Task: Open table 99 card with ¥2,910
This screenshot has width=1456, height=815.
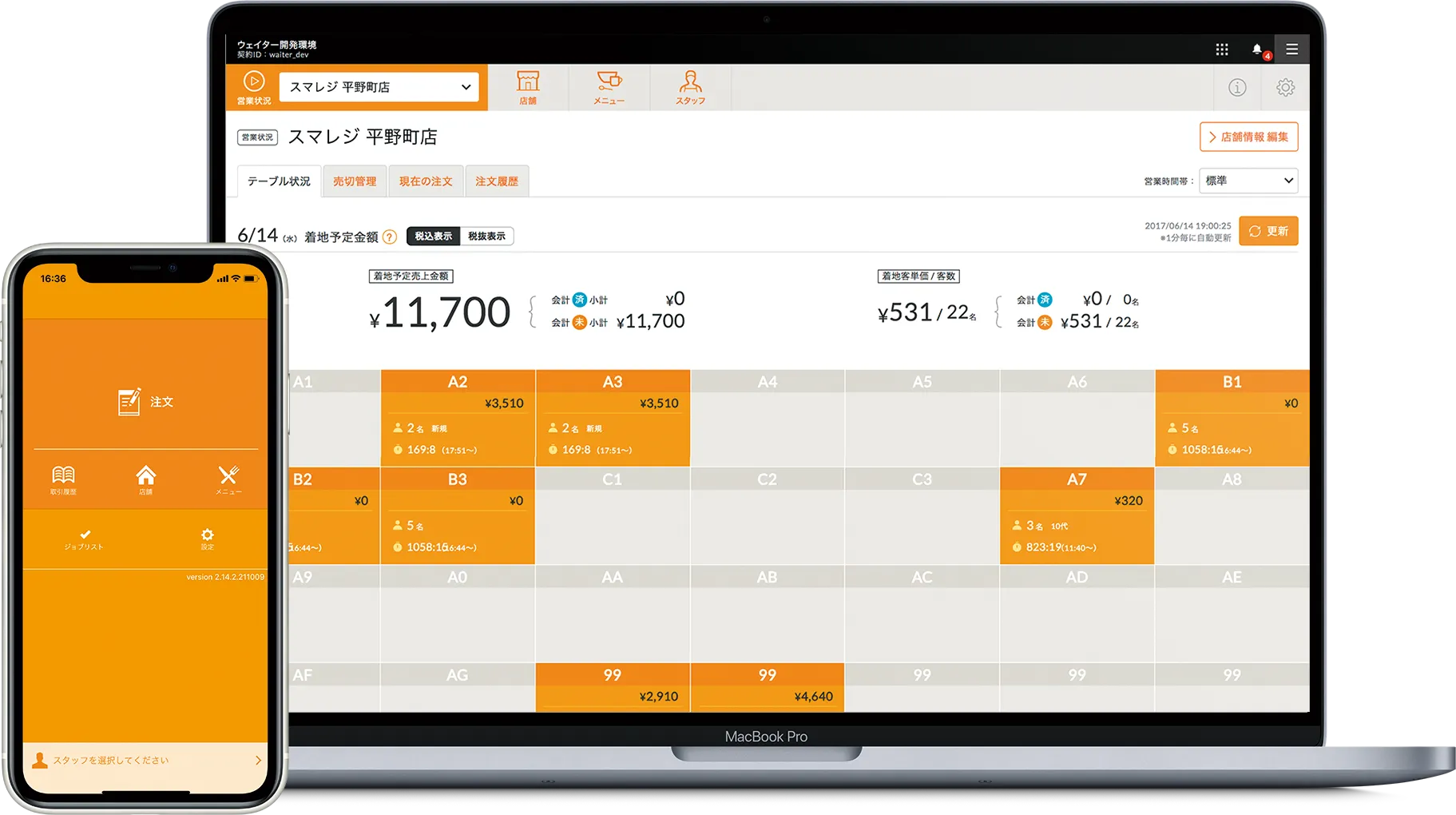Action: coord(613,687)
